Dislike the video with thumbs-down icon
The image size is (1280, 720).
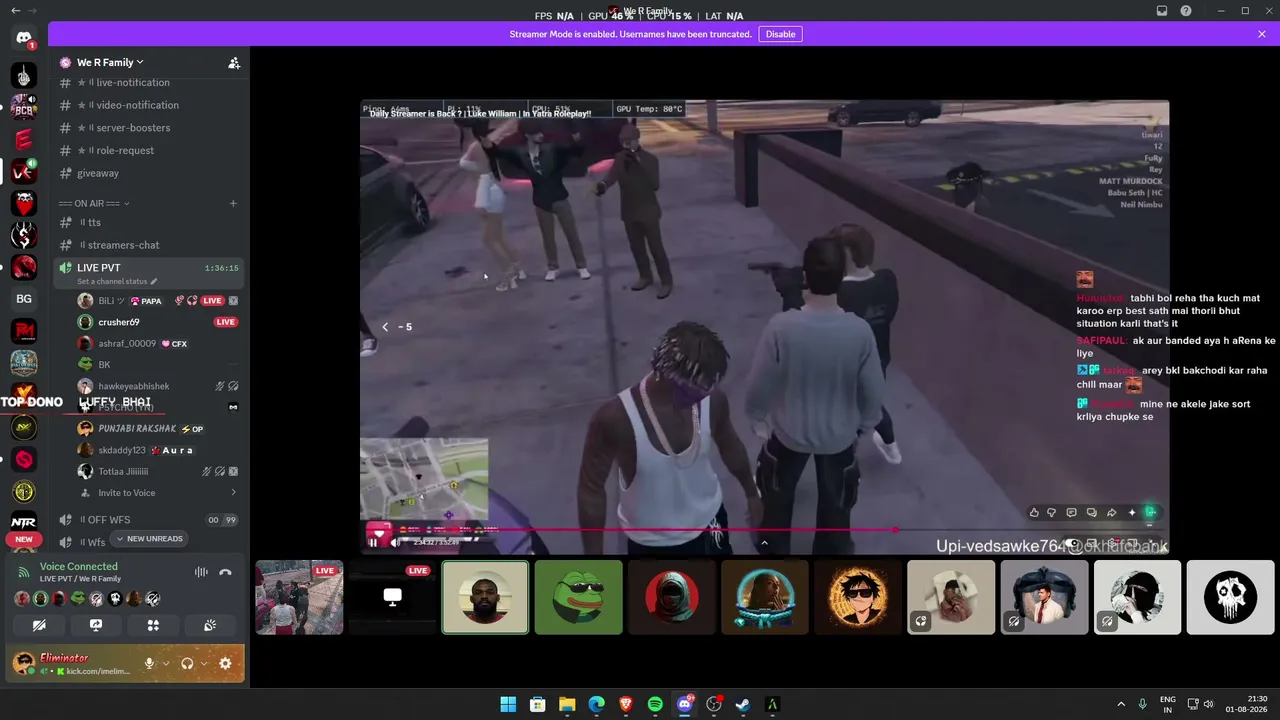click(x=1051, y=513)
